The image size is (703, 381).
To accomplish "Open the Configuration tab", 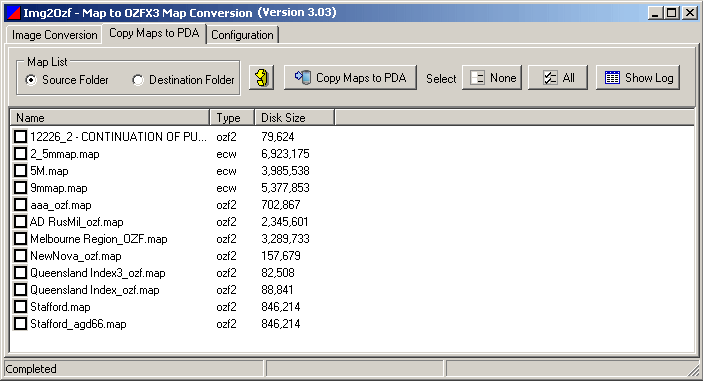I will pyautogui.click(x=242, y=35).
